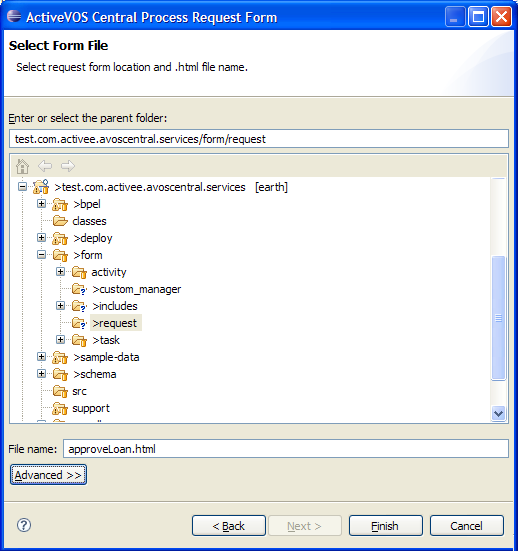Expand the includes folder node

pyautogui.click(x=60, y=306)
